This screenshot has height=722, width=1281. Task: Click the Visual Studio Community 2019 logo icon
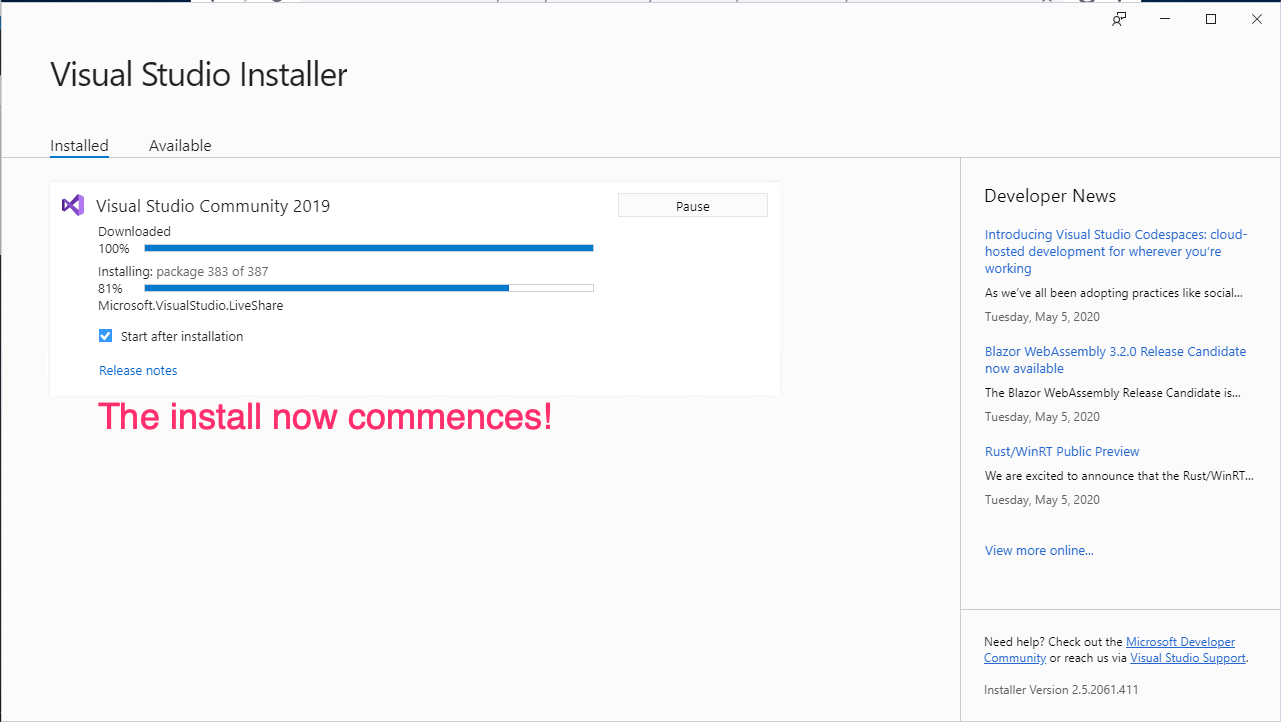[x=72, y=205]
